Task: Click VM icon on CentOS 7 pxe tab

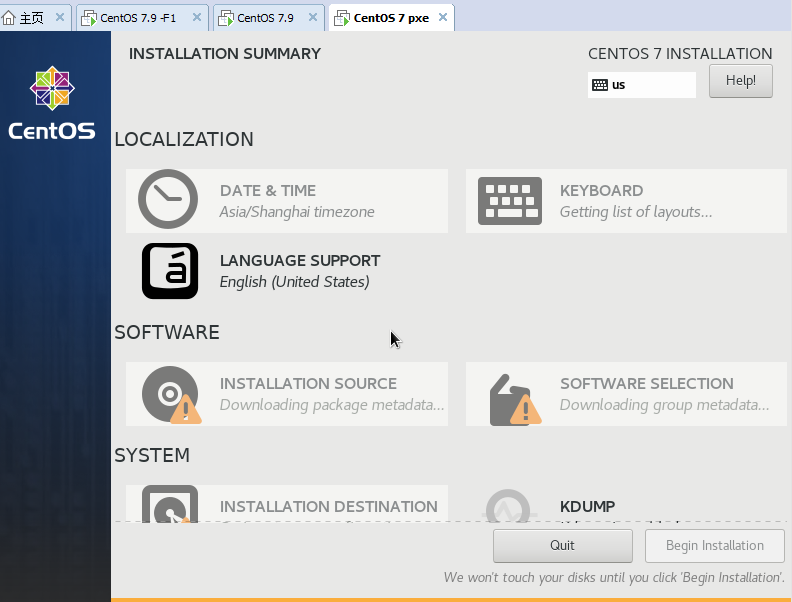Action: click(342, 19)
